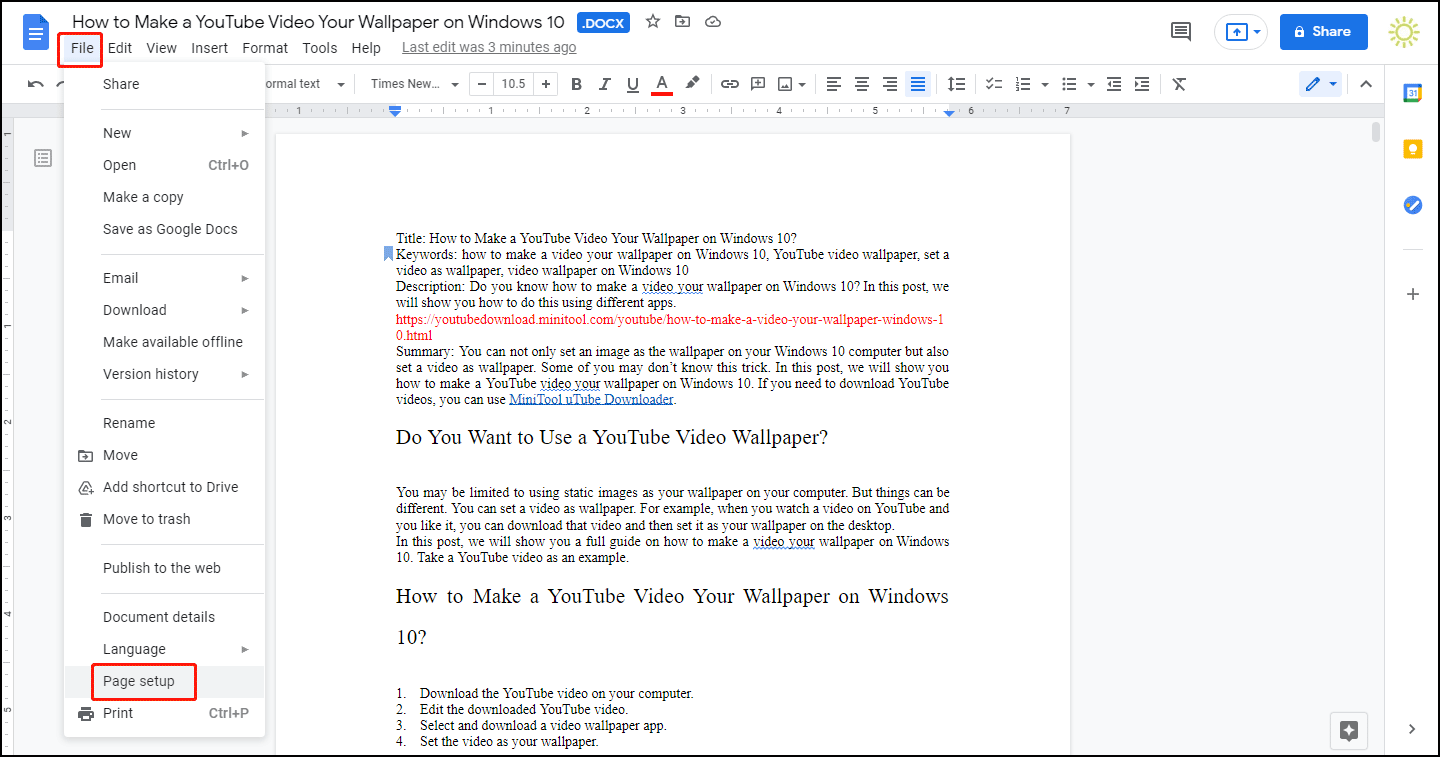Open paragraph style dropdown arrow

[341, 85]
